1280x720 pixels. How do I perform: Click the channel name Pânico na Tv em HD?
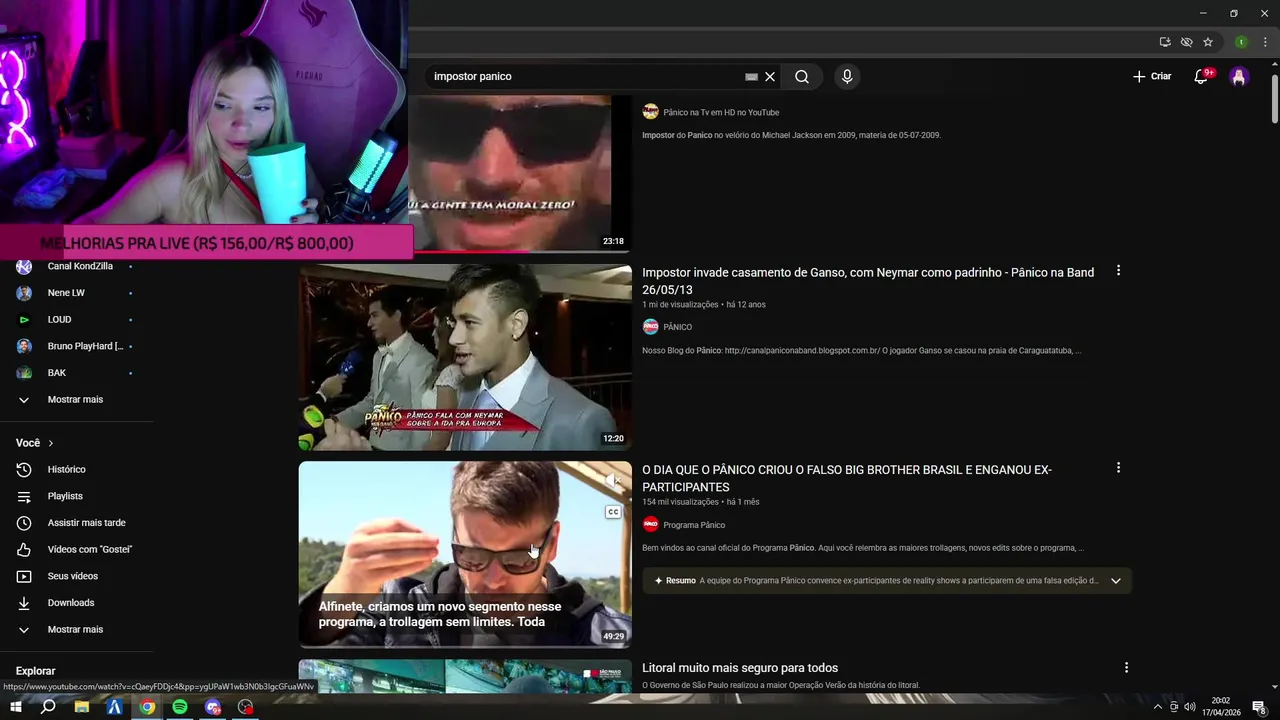point(721,113)
